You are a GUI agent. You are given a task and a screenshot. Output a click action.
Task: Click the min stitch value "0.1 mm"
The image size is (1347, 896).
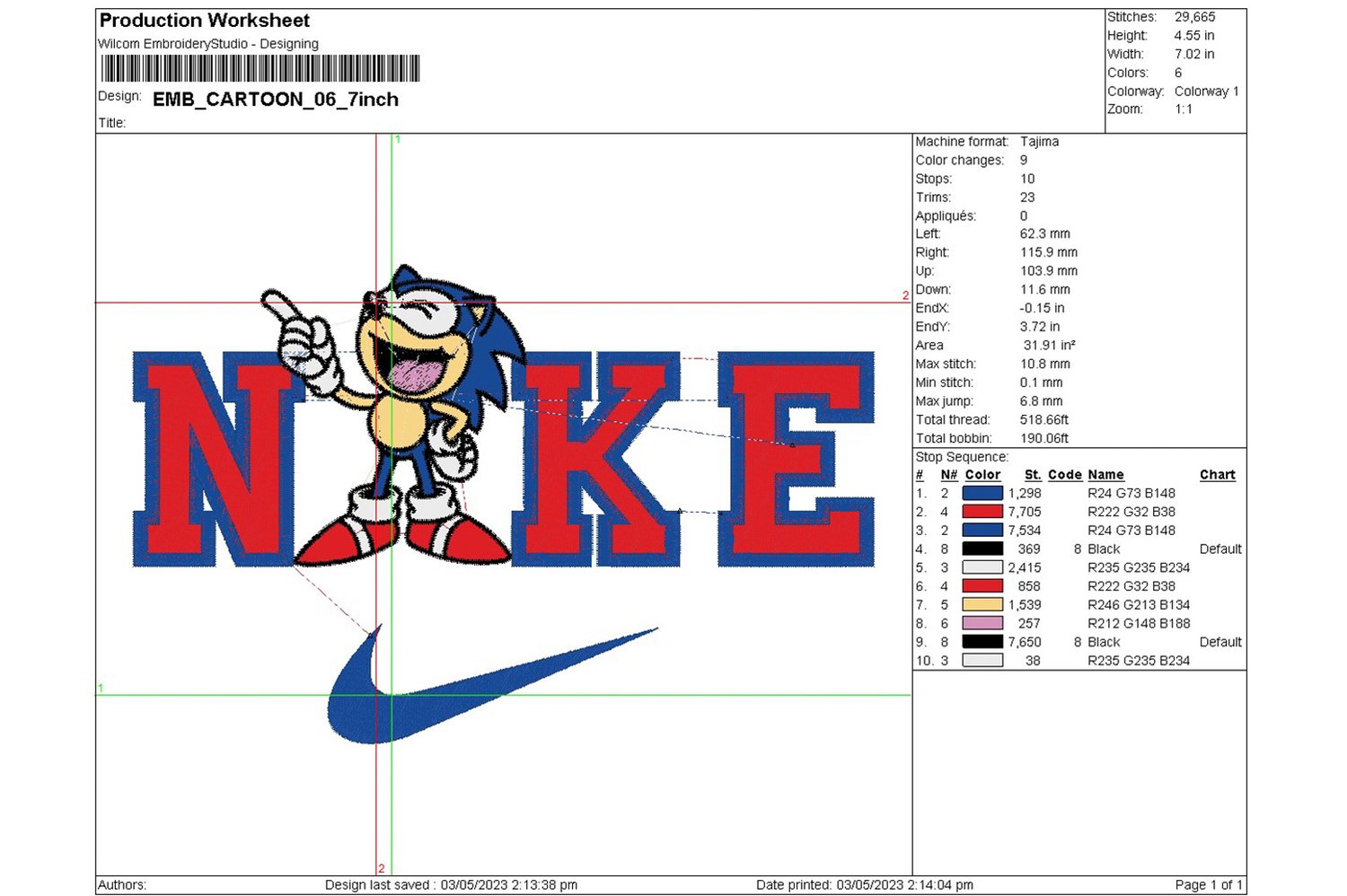click(x=1042, y=383)
